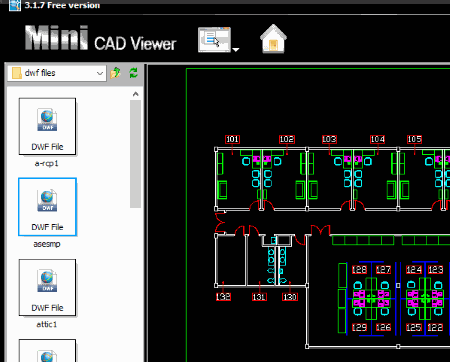Click room label 131 in the drawing
The width and height of the screenshot is (450, 362).
259,297
